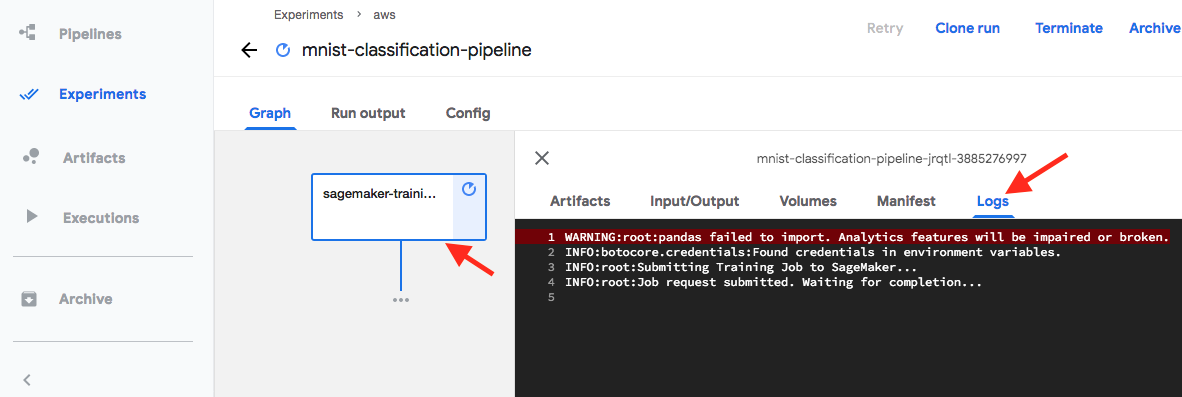The image size is (1182, 397).
Task: Select the sagemaker-training node in graph
Action: pos(399,207)
